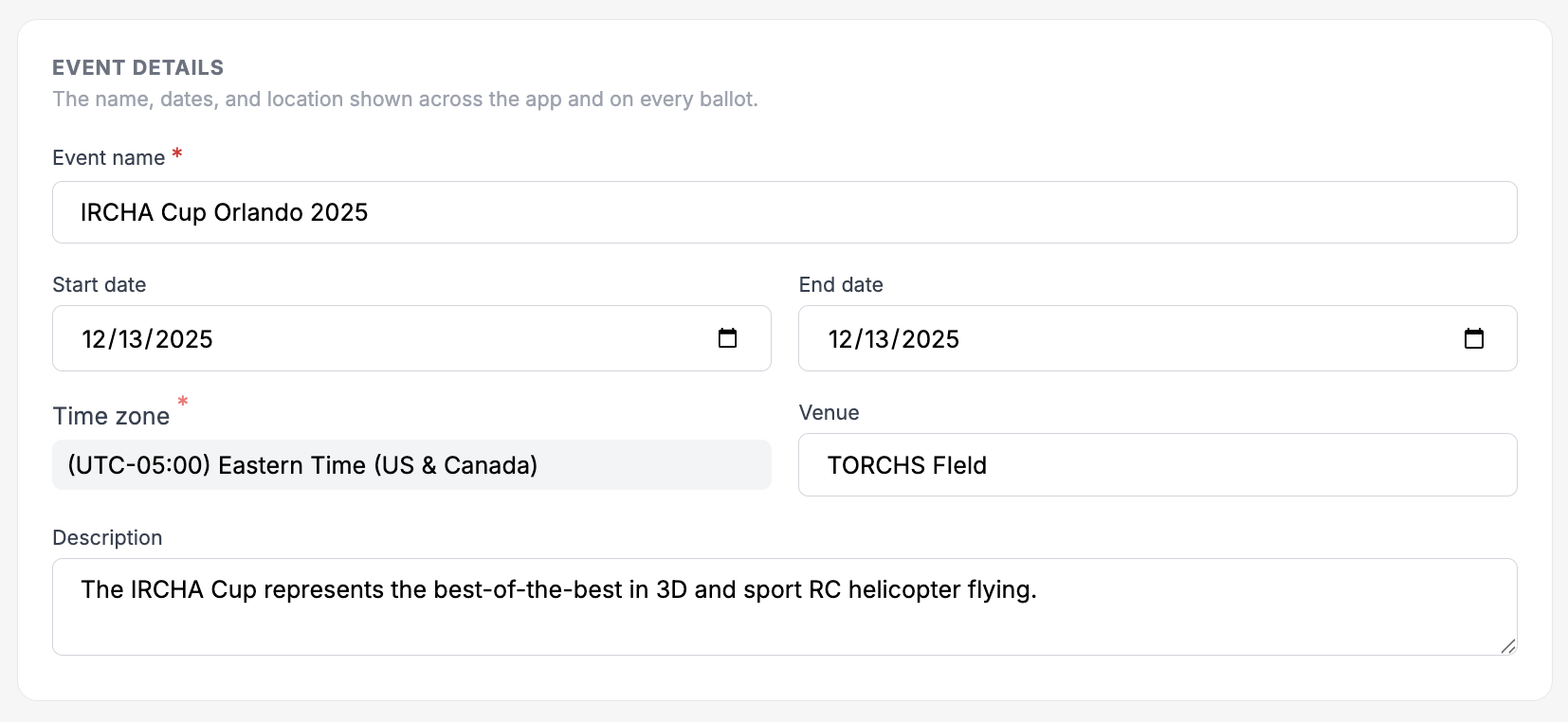This screenshot has height=722, width=1568.
Task: Click the EVENT DETAILS section heading
Action: 138,67
